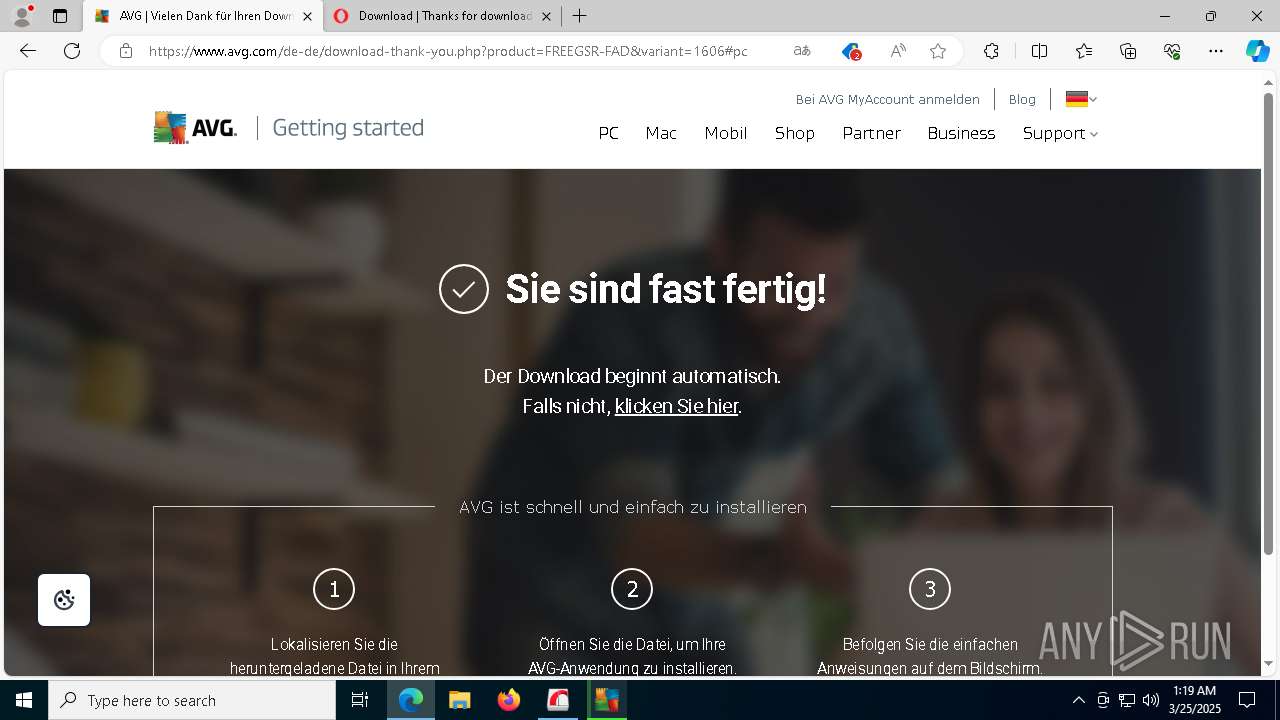The image size is (1280, 720).
Task: Click the AVG logo
Action: click(x=195, y=128)
